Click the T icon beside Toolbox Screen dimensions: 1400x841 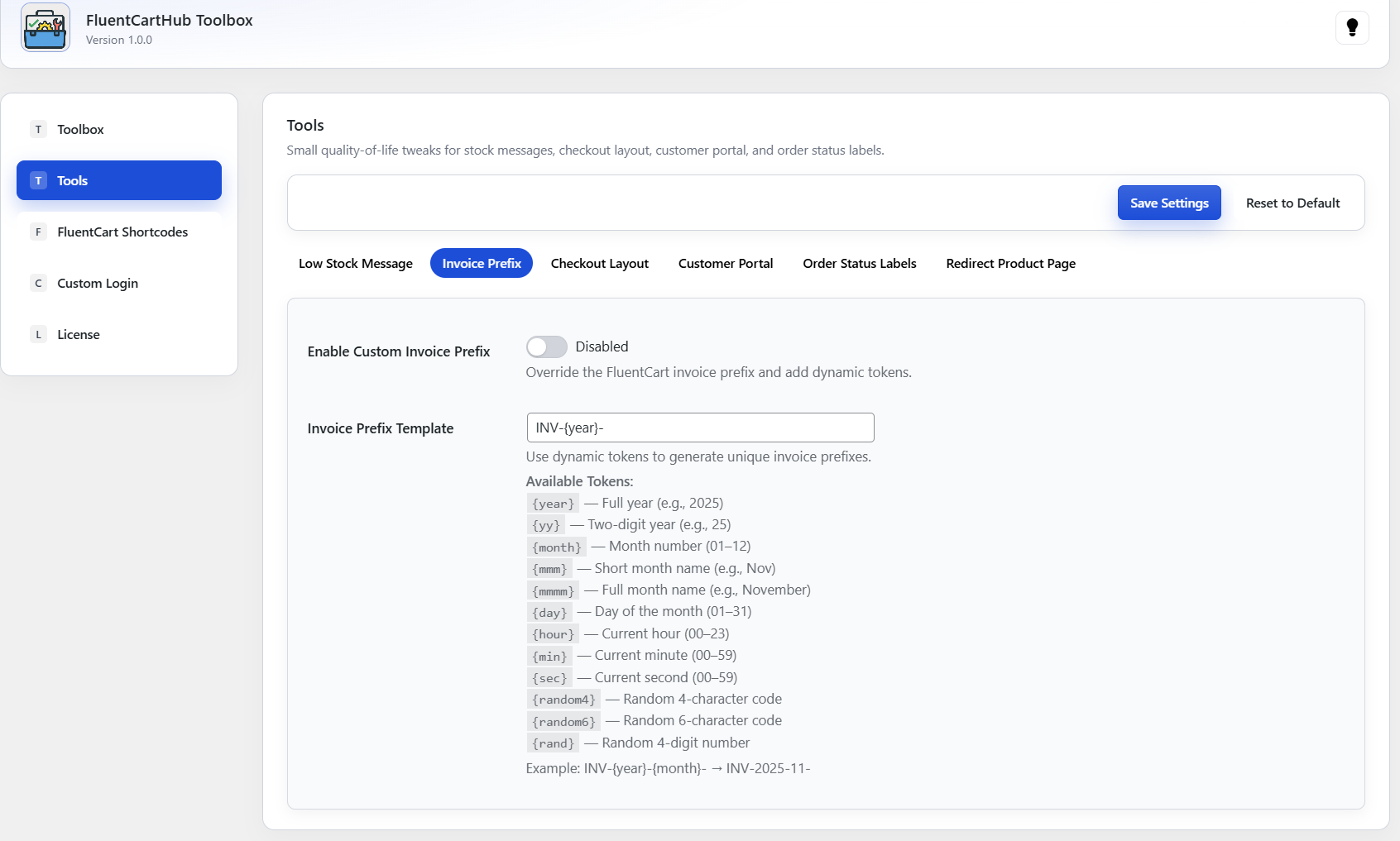click(x=38, y=130)
